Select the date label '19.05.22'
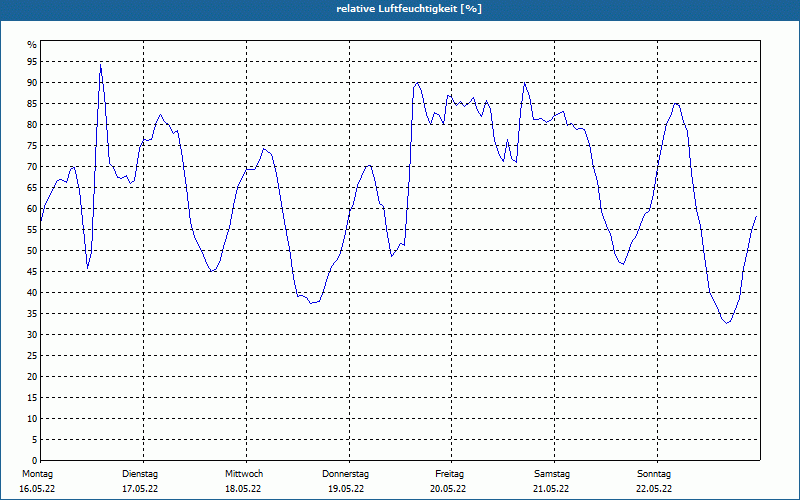 click(346, 489)
